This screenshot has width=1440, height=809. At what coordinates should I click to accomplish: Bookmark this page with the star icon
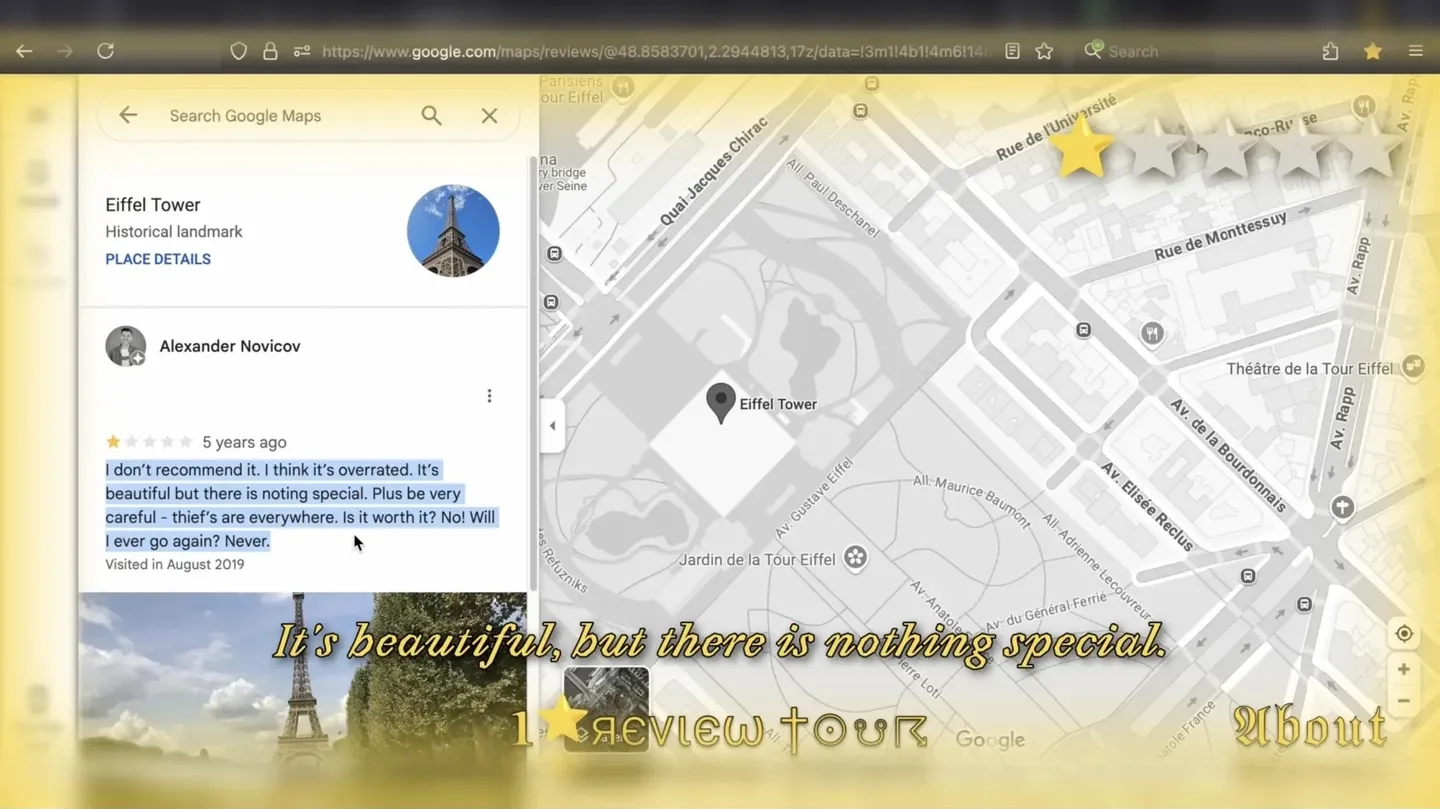(x=1044, y=51)
